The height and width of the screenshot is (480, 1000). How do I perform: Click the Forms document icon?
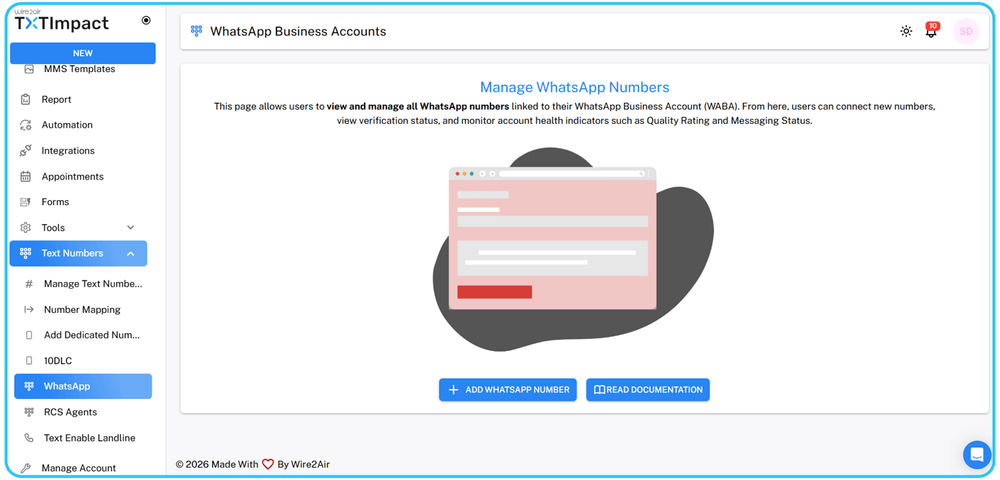27,202
